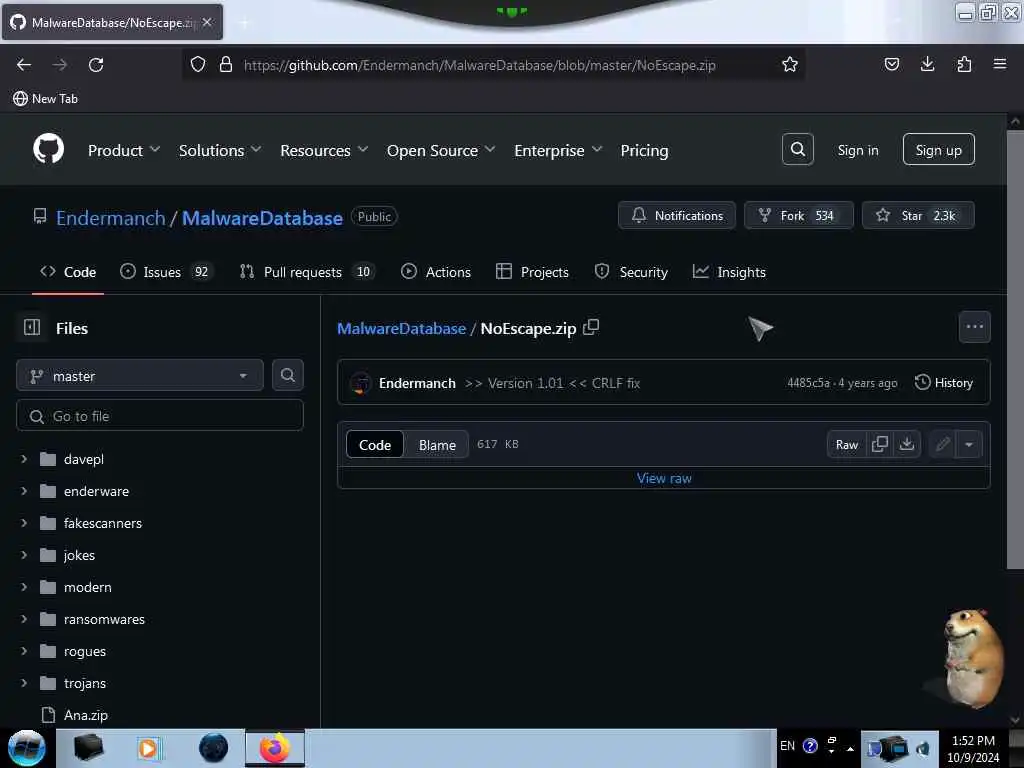Open the three-dot more file actions
The image size is (1024, 768).
tap(974, 327)
